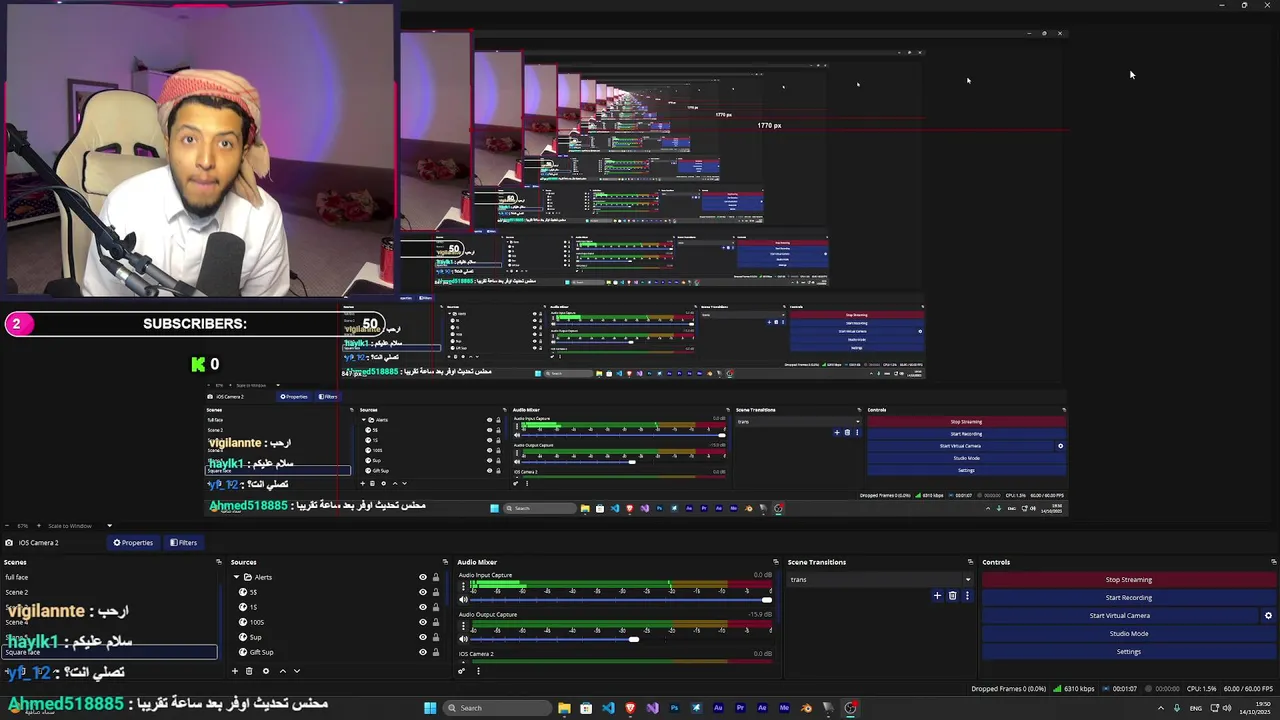1280x720 pixels.
Task: Undock the Scene Transitions panel
Action: (x=970, y=562)
